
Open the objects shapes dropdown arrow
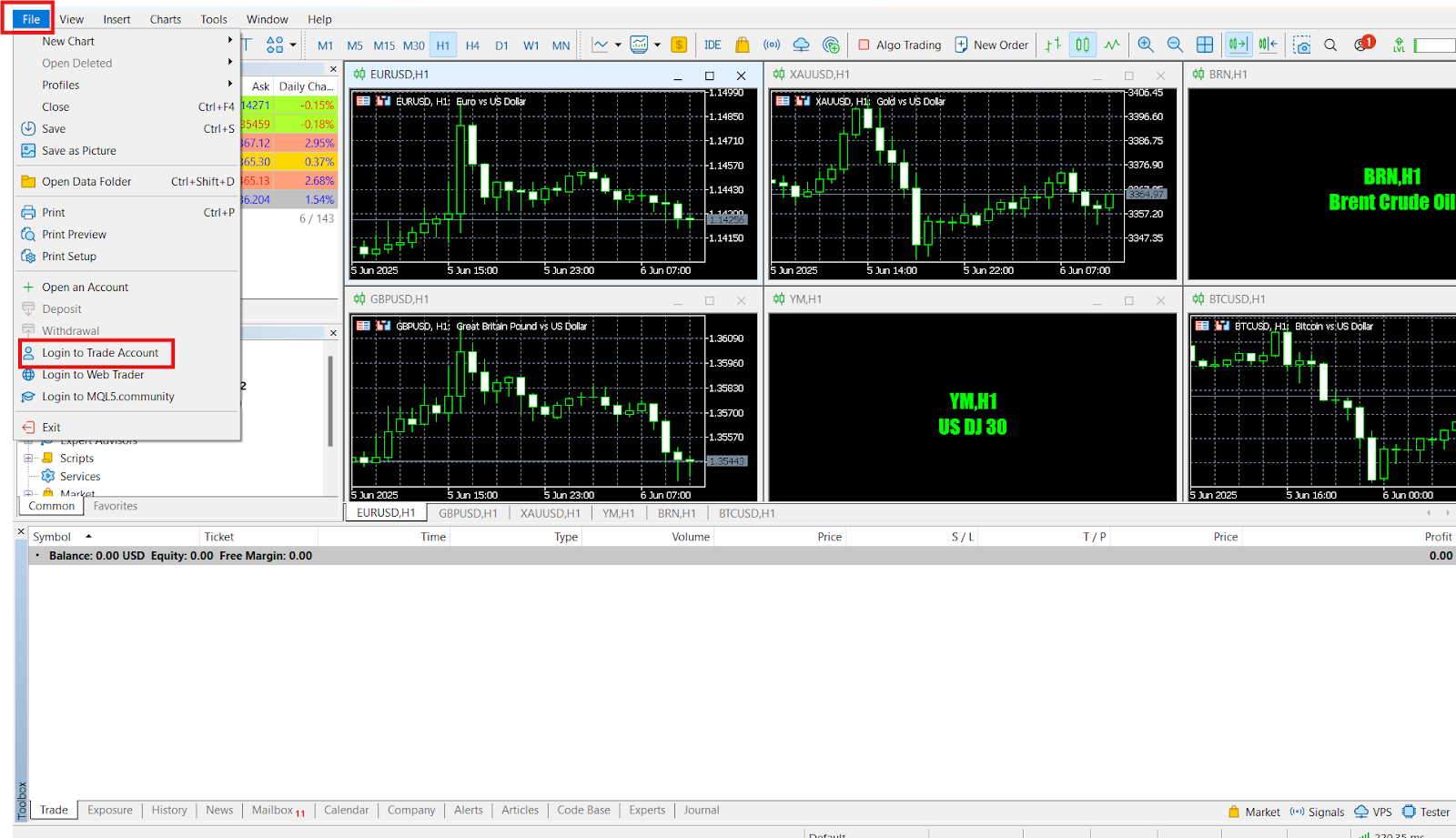click(x=293, y=45)
